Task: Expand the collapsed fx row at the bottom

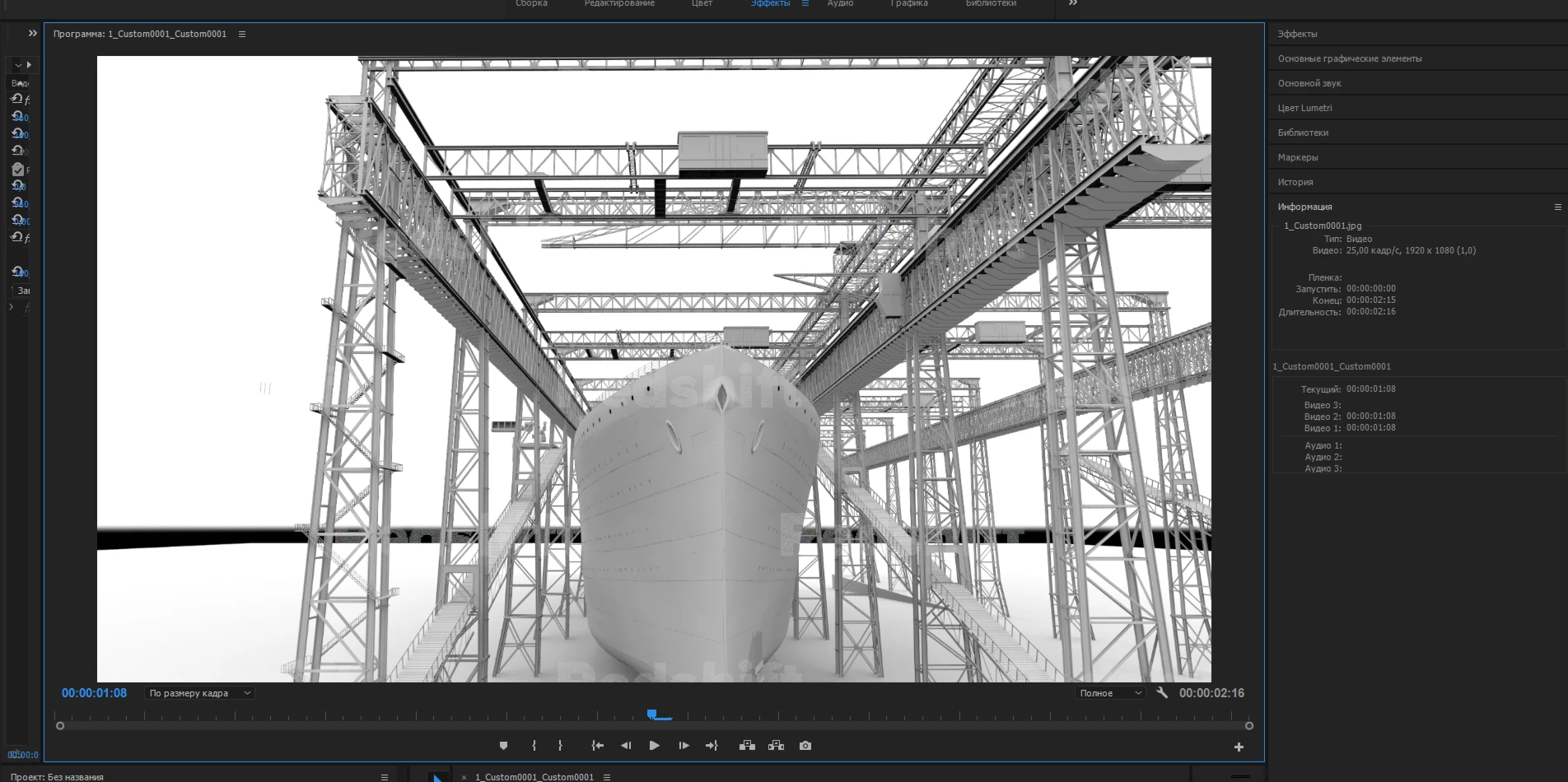Action: pos(11,307)
